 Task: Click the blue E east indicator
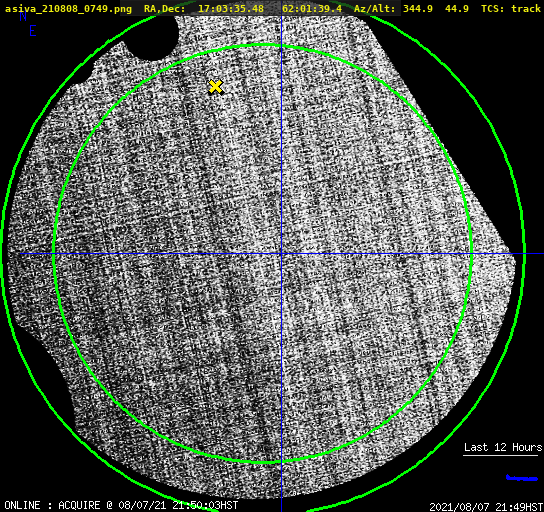pyautogui.click(x=33, y=31)
